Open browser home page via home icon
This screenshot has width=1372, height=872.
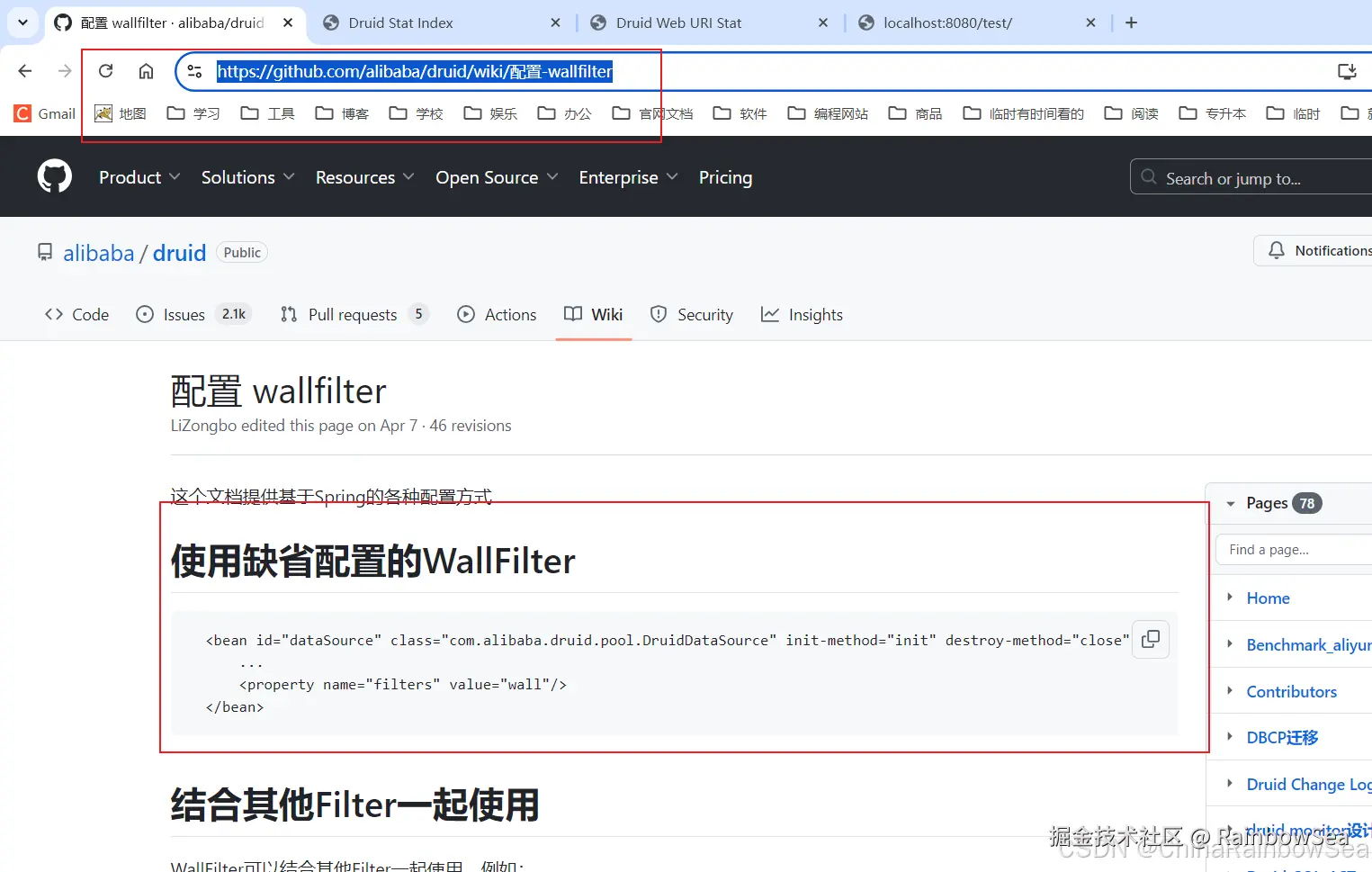[x=146, y=71]
